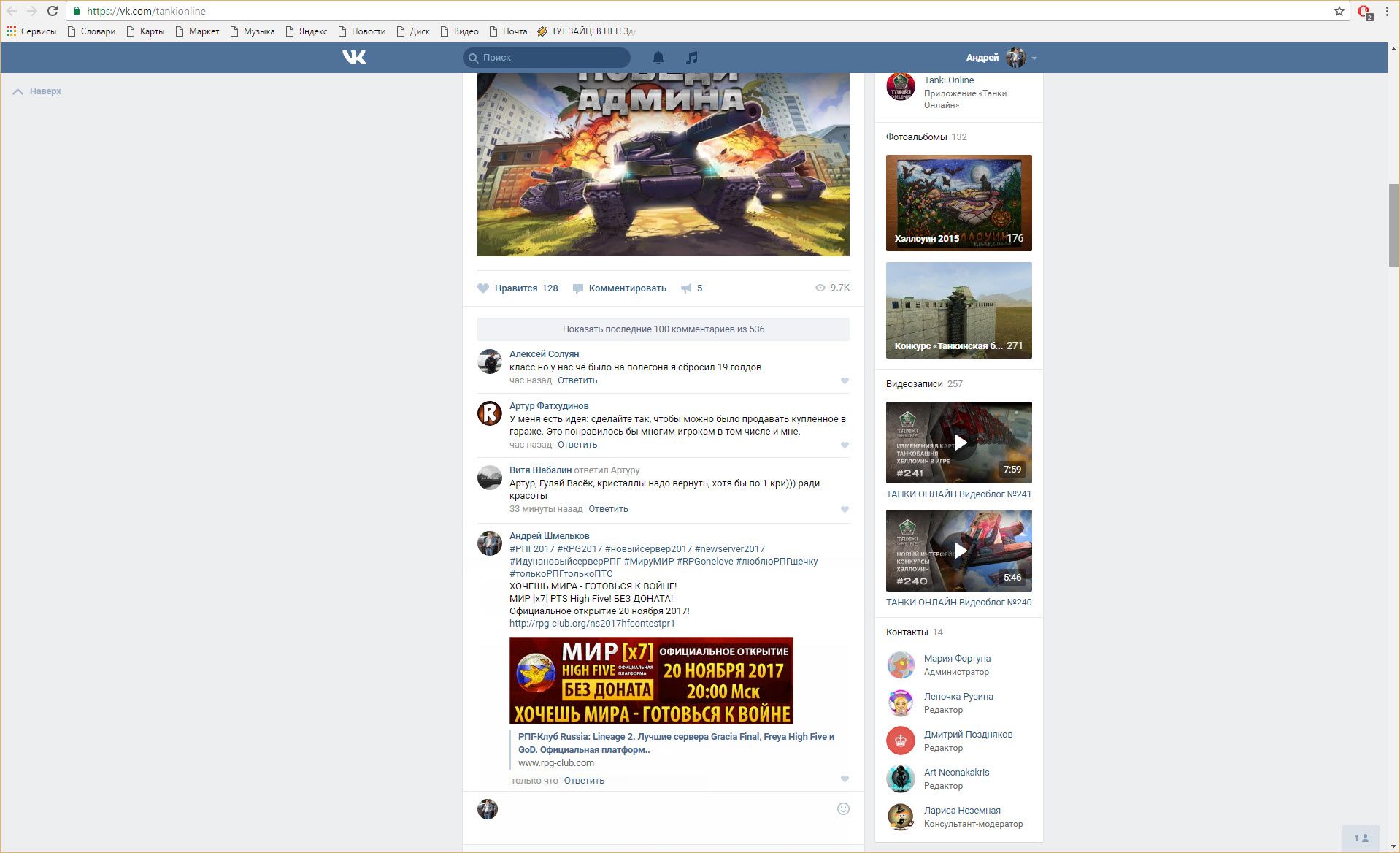1400x853 pixels.
Task: Jump to top via Наверх
Action: coord(37,91)
